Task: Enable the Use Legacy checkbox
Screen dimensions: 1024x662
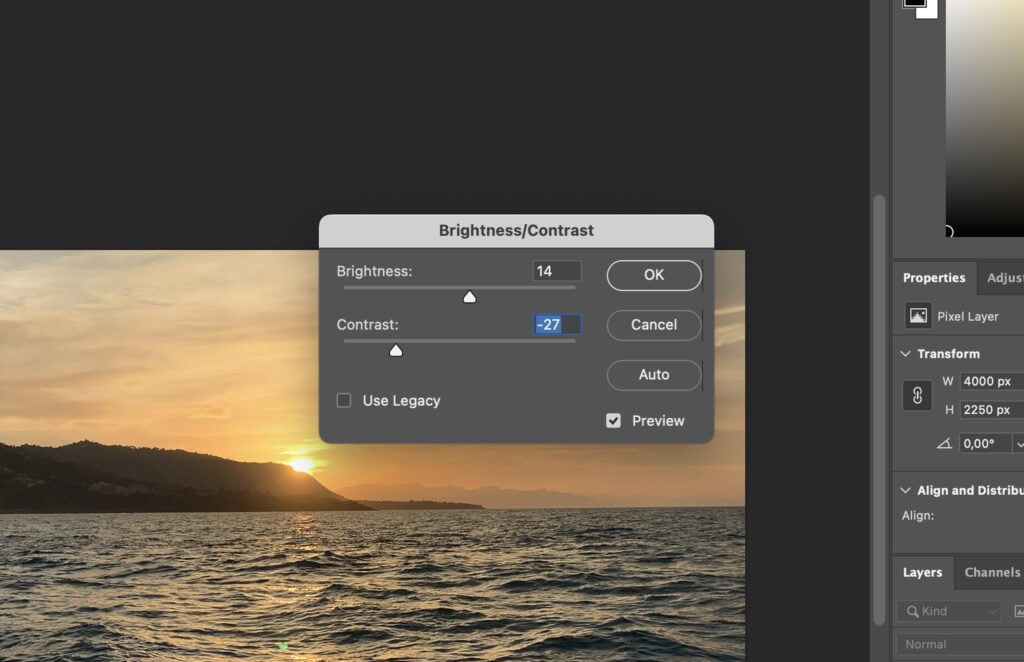Action: [343, 400]
